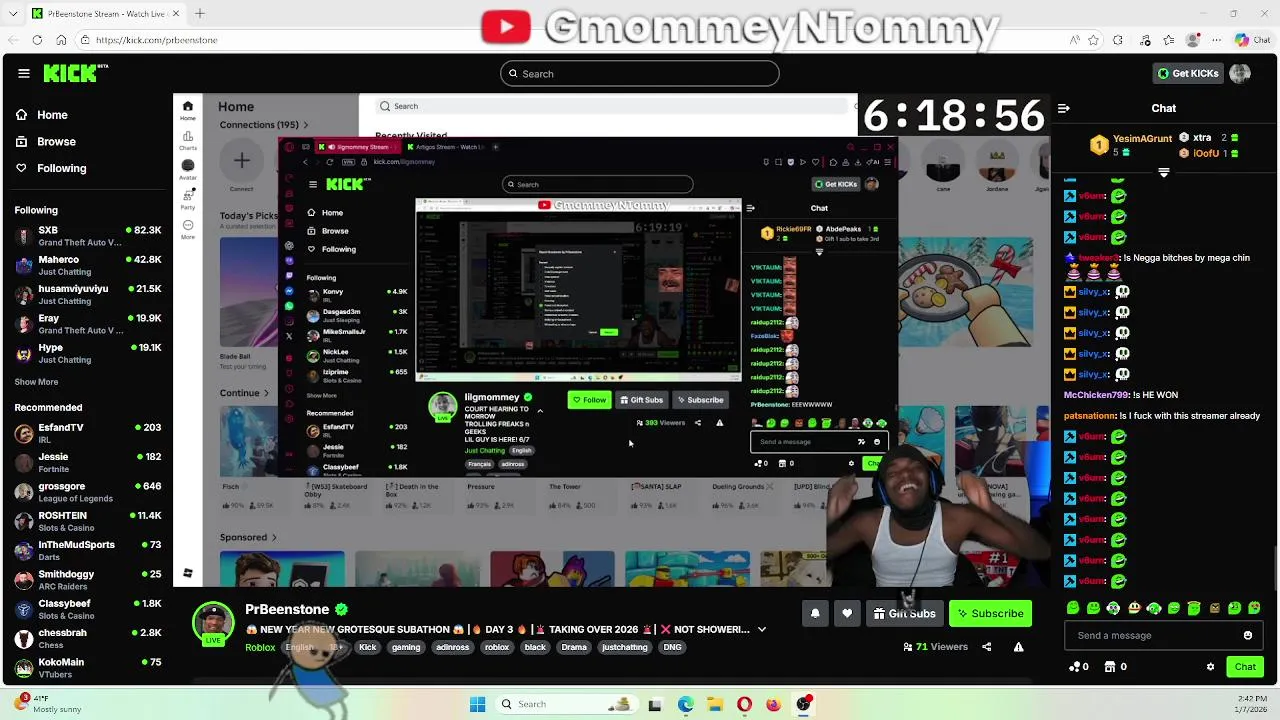This screenshot has height=720, width=1280.
Task: Click PrBeenstone's live avatar
Action: coord(213,623)
